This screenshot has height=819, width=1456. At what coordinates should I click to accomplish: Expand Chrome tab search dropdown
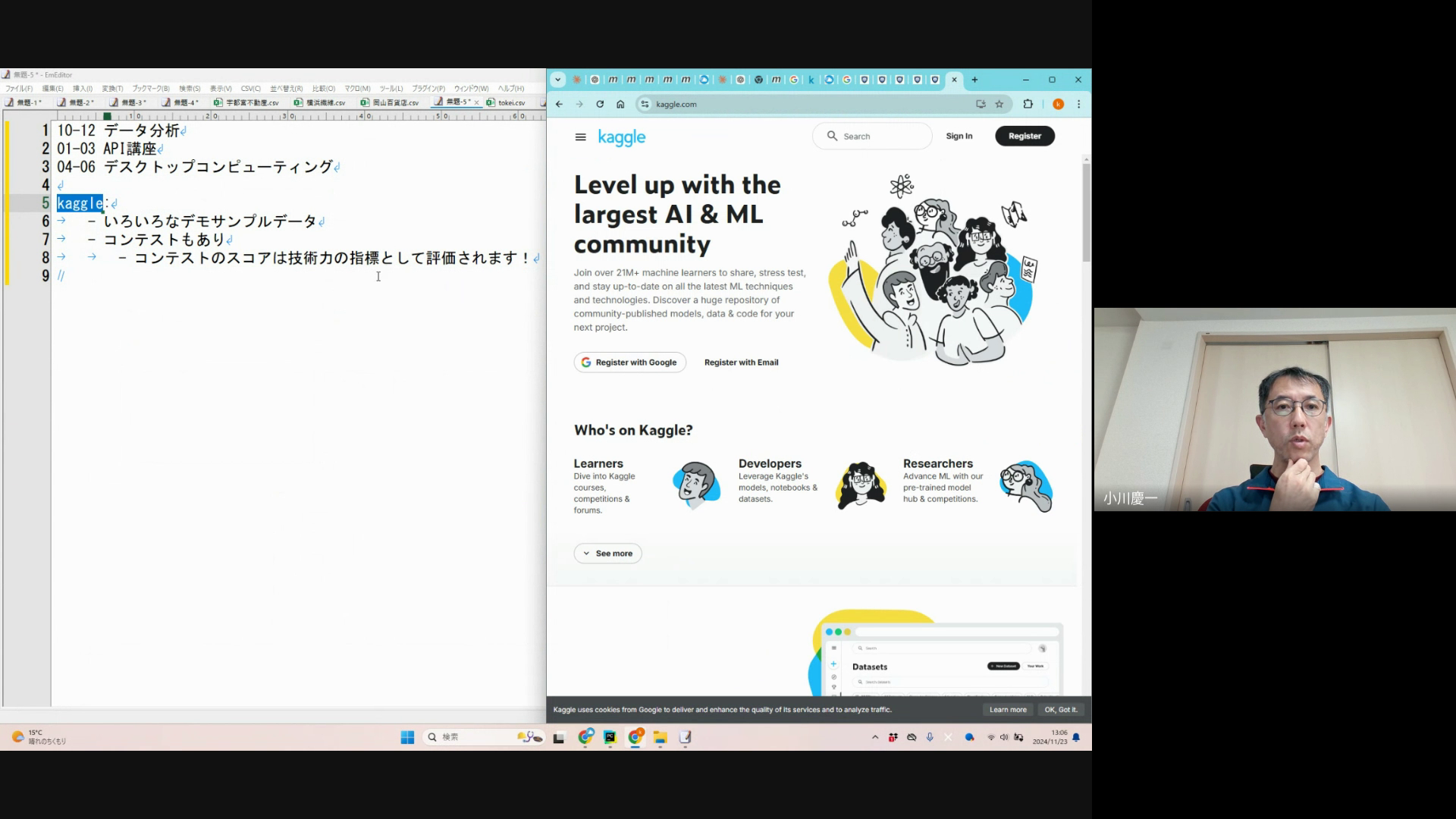pos(558,80)
